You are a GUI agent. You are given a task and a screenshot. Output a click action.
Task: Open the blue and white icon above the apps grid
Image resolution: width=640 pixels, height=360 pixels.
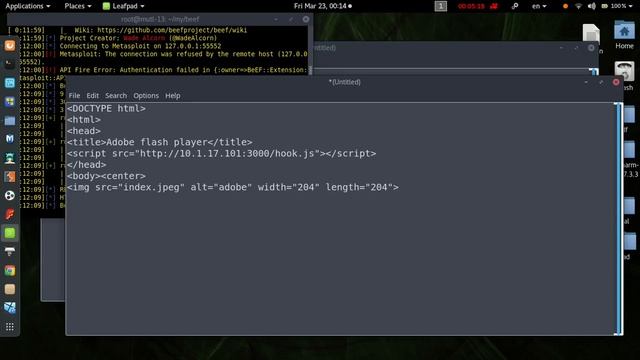(x=10, y=308)
